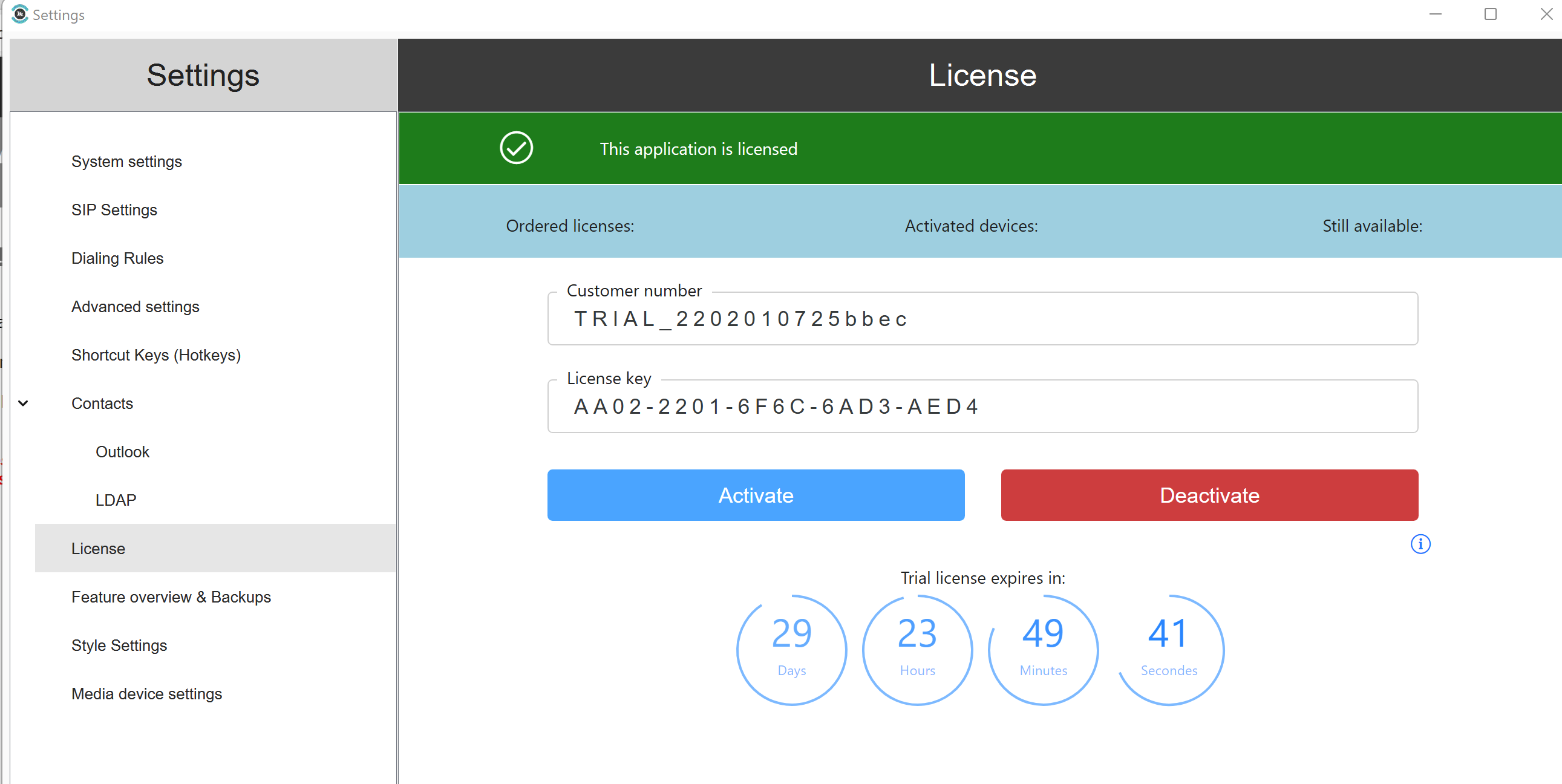
Task: Click the 'Activated devices:' label
Action: click(x=972, y=226)
